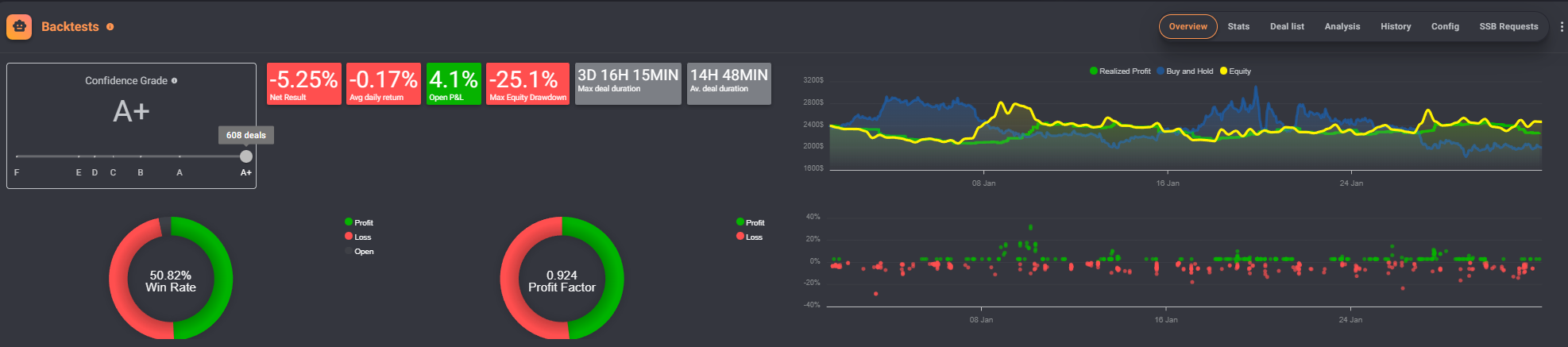Viewport: 1568px width, 347px height.
Task: Go to the Analysis tab
Action: tap(1342, 27)
